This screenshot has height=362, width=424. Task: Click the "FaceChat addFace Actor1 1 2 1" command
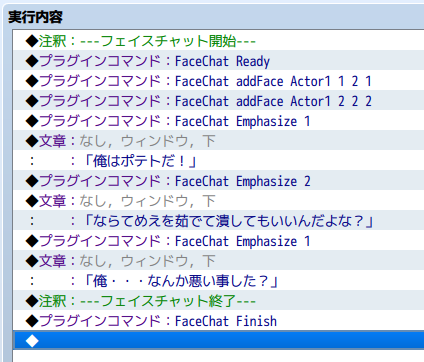tap(219, 81)
